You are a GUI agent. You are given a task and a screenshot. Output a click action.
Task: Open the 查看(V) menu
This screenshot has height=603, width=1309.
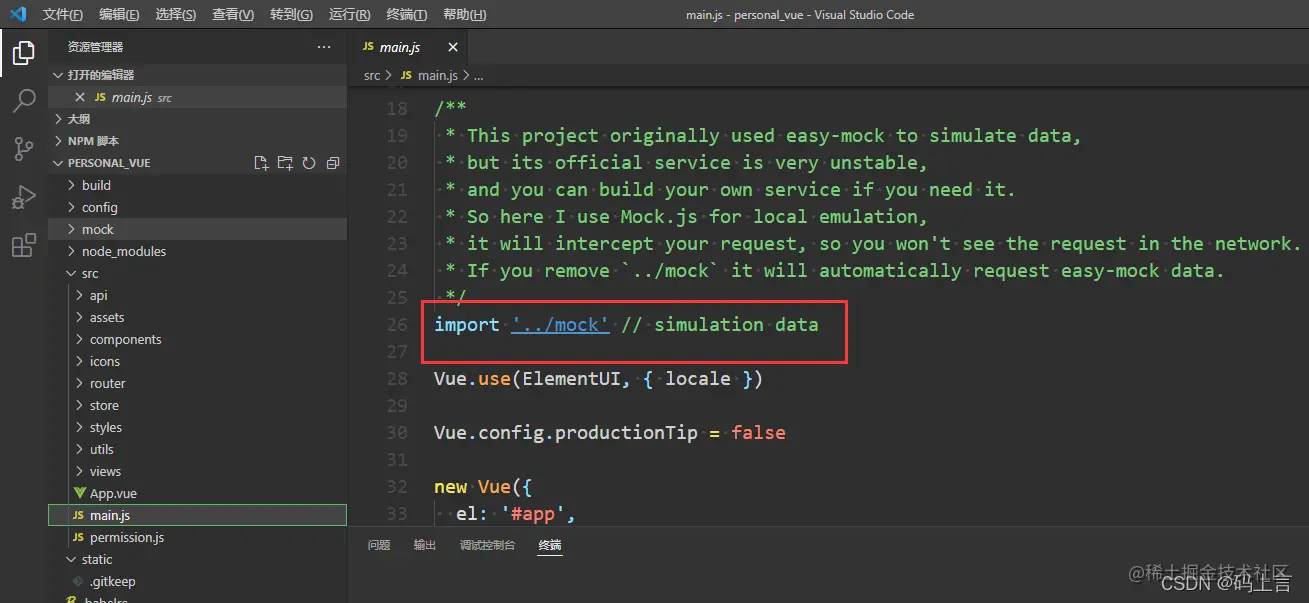[x=234, y=15]
